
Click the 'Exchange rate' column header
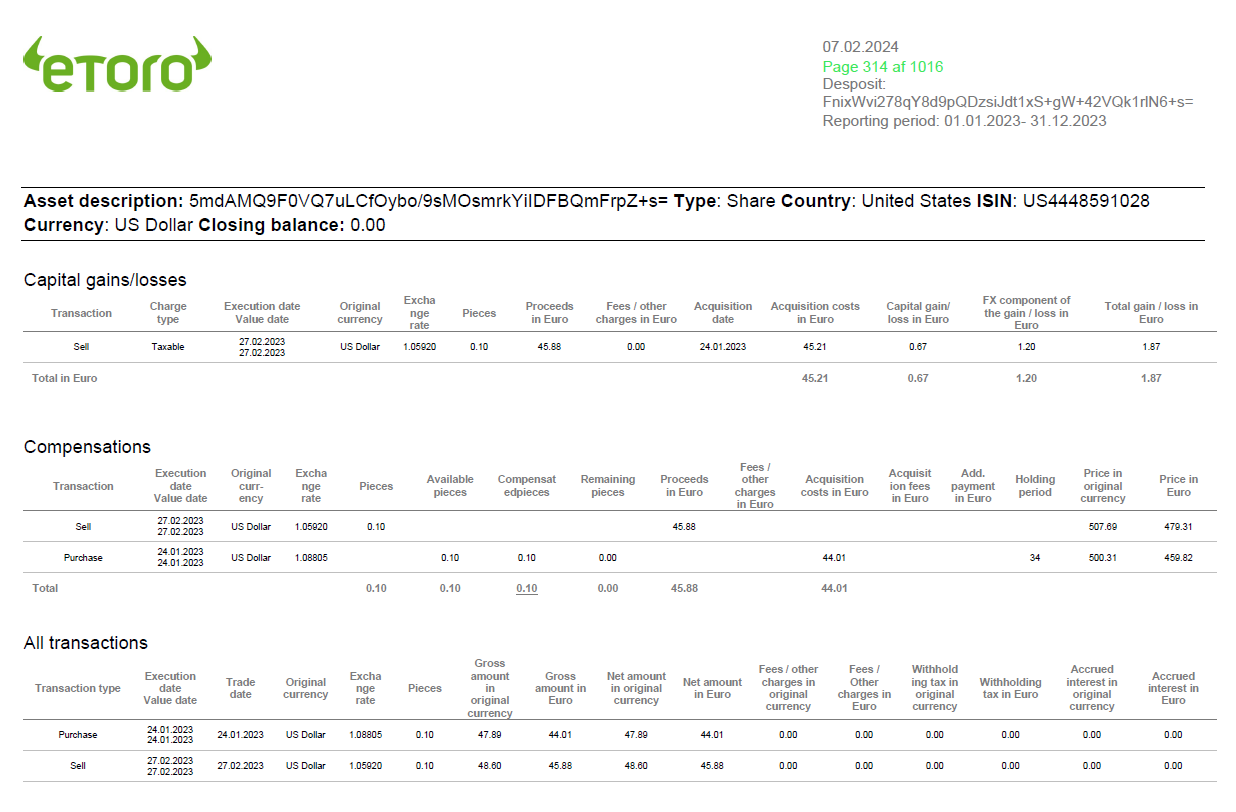coord(419,313)
